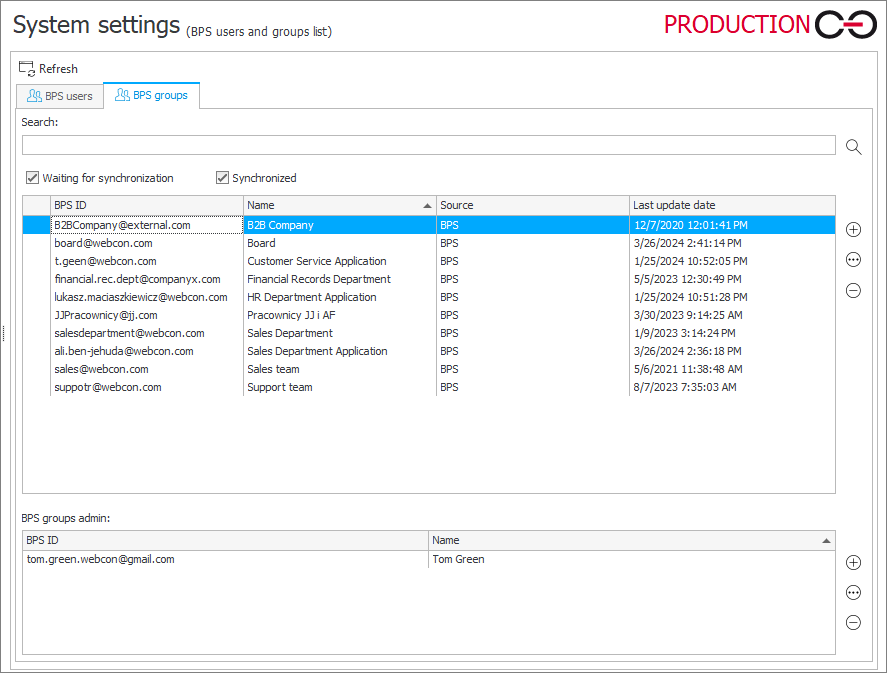Viewport: 887px width, 673px height.
Task: Click Sales team name cell
Action: click(x=339, y=369)
